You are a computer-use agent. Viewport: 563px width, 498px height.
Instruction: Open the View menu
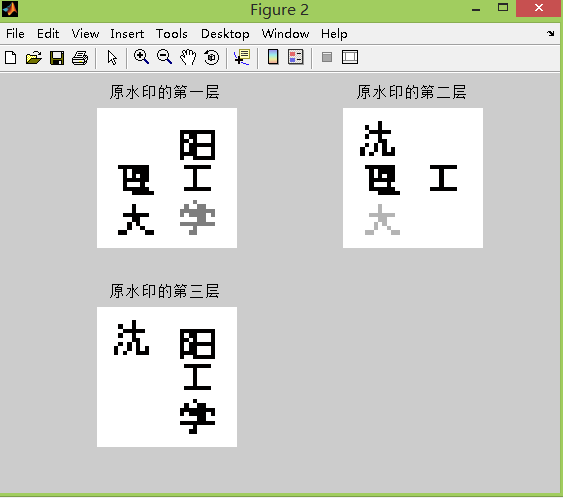pos(85,34)
